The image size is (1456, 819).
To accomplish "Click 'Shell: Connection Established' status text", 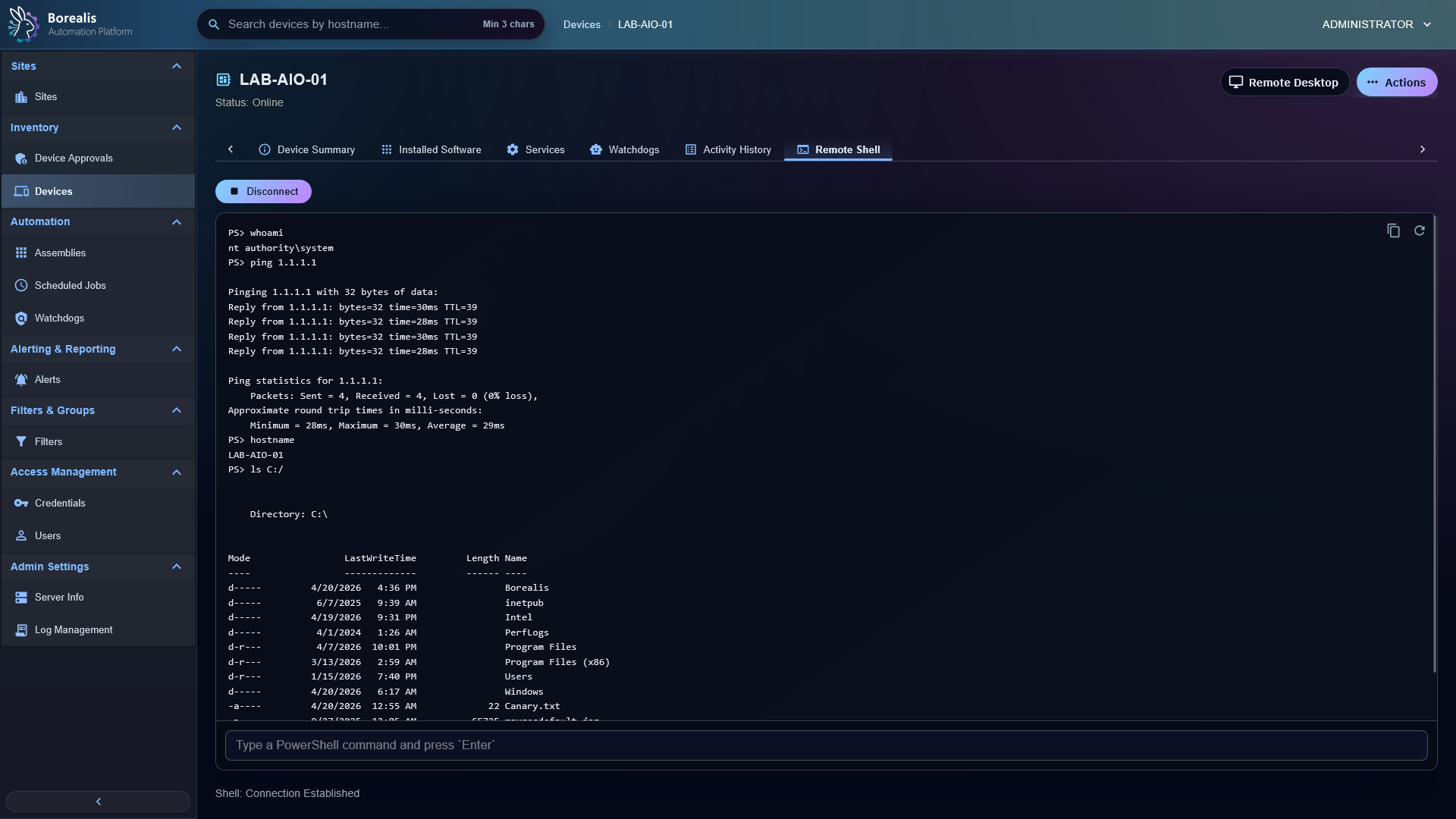I will coord(287,794).
